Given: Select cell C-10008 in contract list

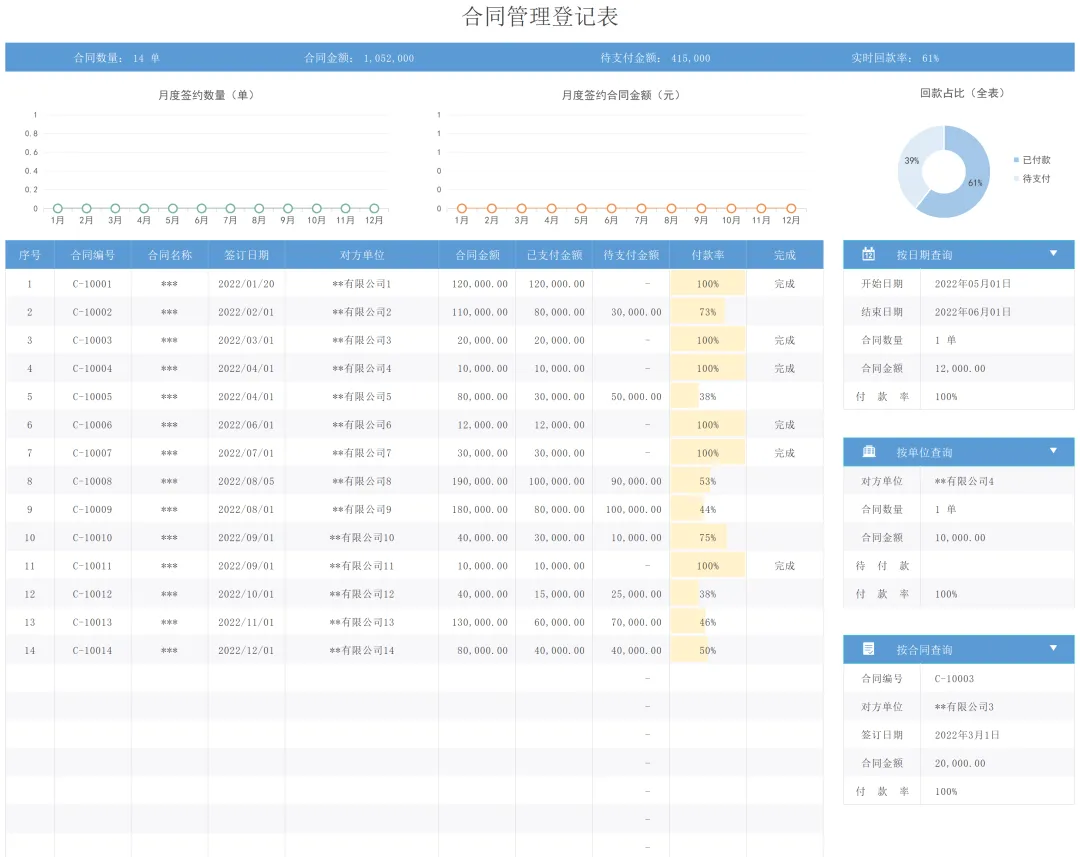Looking at the screenshot, I should [92, 482].
